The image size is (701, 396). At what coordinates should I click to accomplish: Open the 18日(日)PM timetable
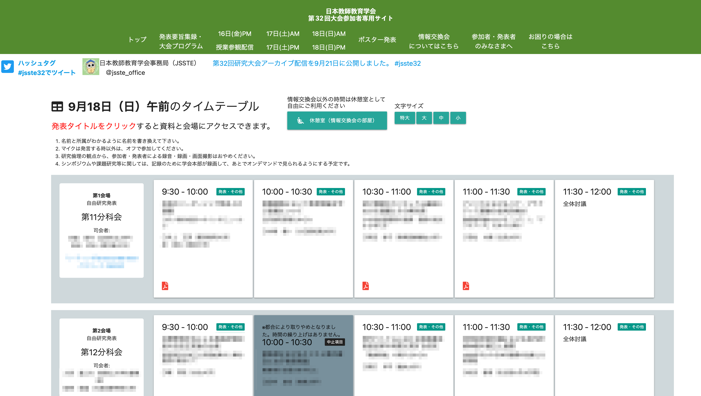click(329, 47)
